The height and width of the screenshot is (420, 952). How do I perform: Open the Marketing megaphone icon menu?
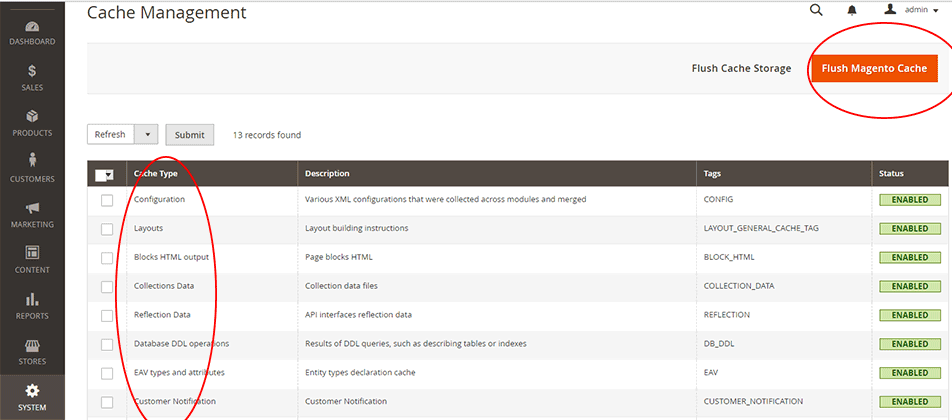click(x=32, y=208)
